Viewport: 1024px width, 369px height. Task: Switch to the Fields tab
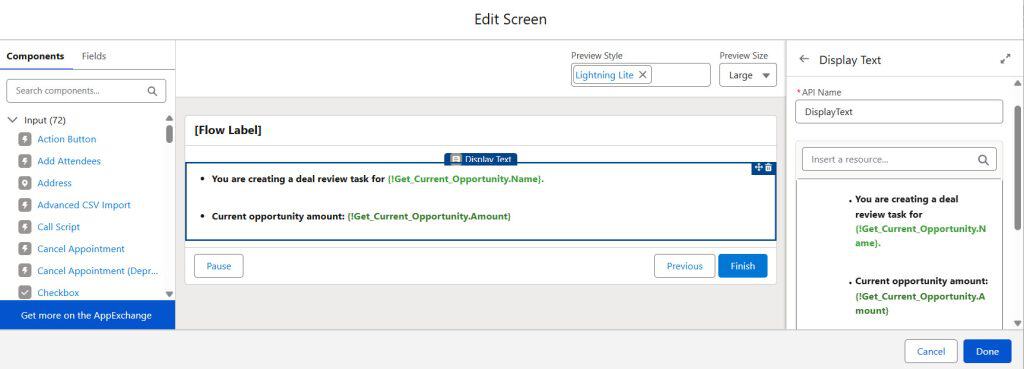[94, 56]
